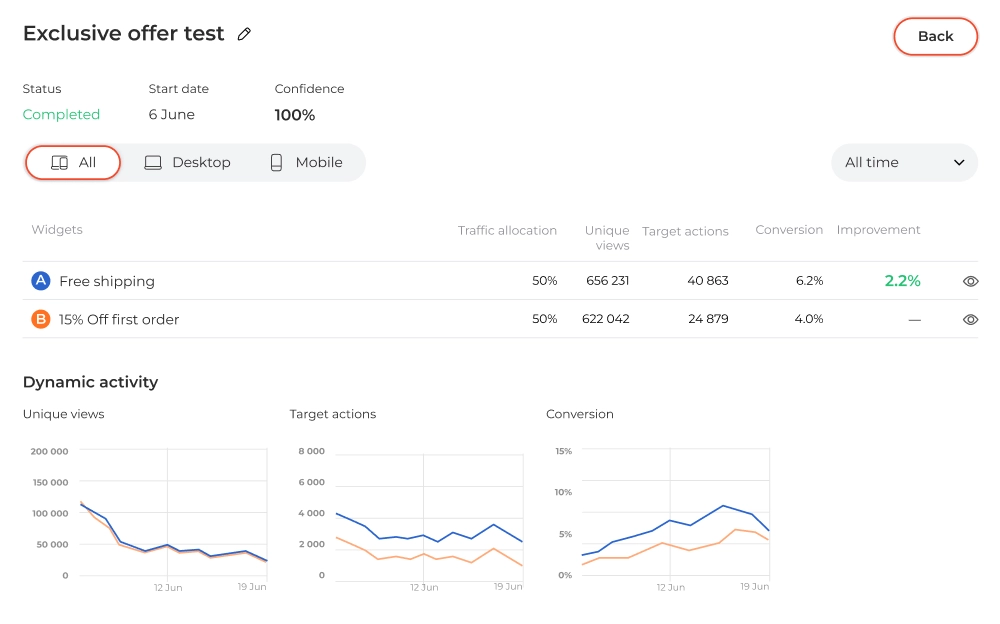
Task: Click the orange B variant badge
Action: pos(41,319)
